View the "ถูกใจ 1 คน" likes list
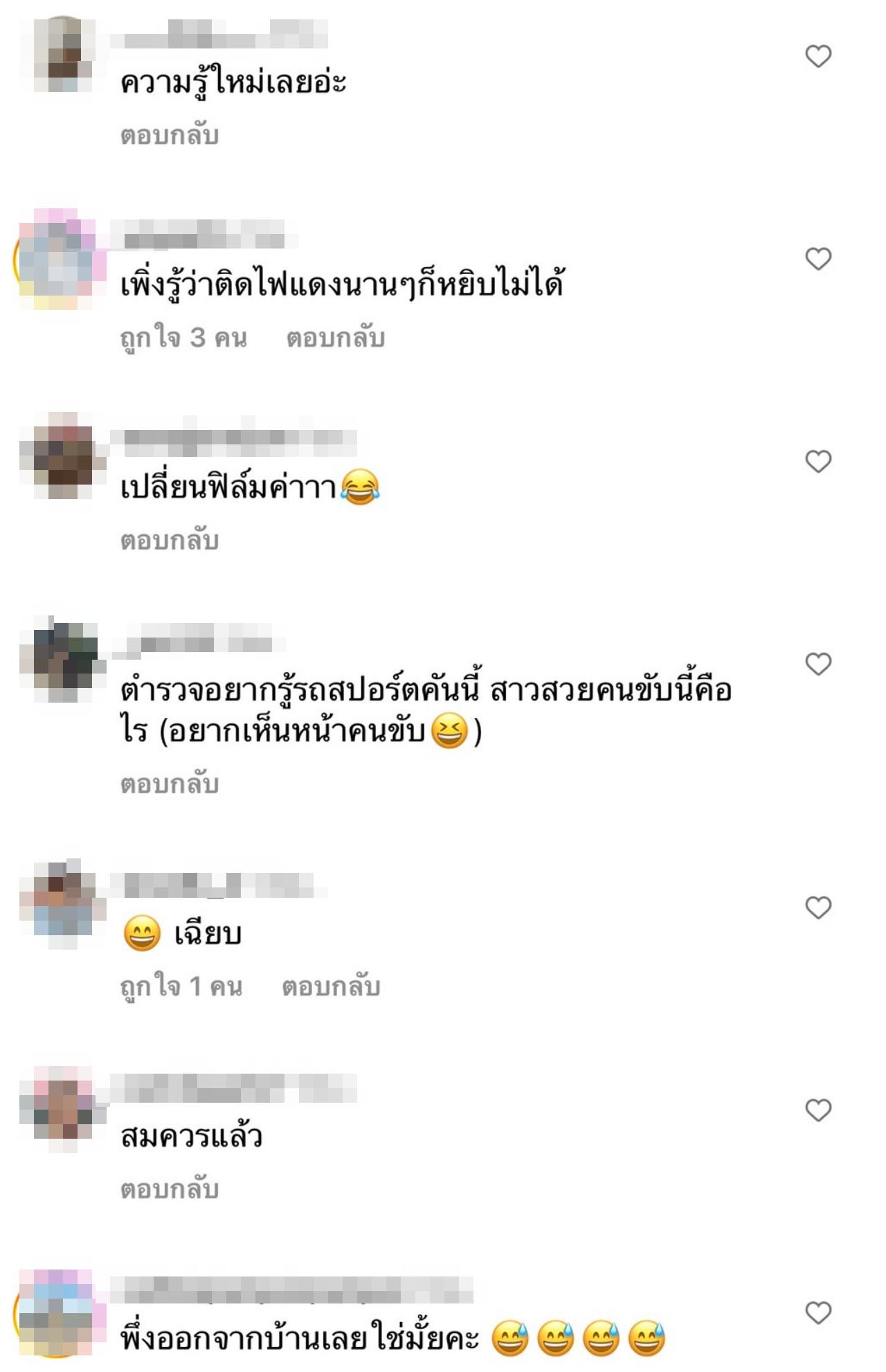Image resolution: width=886 pixels, height=1372 pixels. [181, 986]
